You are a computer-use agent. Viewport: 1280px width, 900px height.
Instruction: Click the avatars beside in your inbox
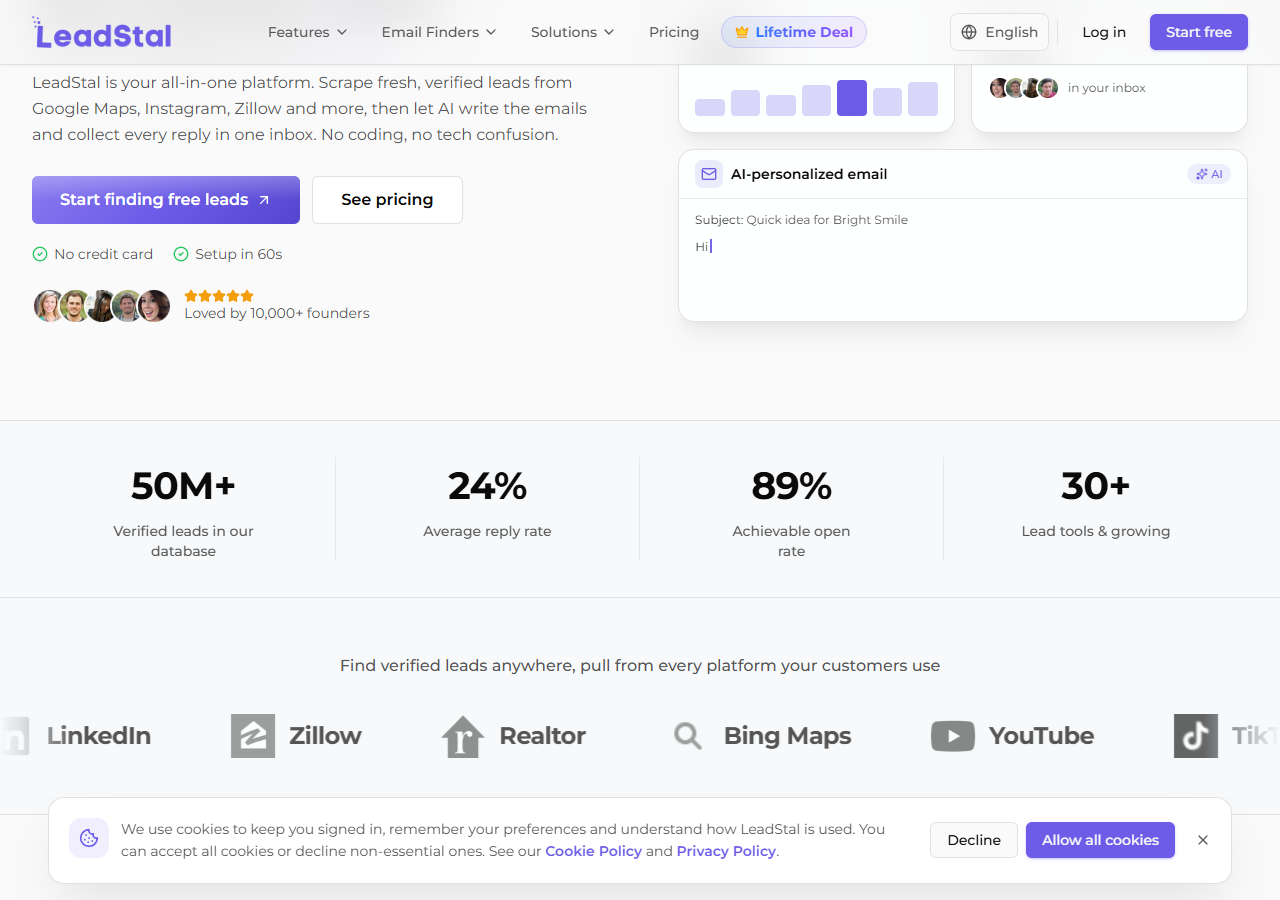click(1024, 88)
